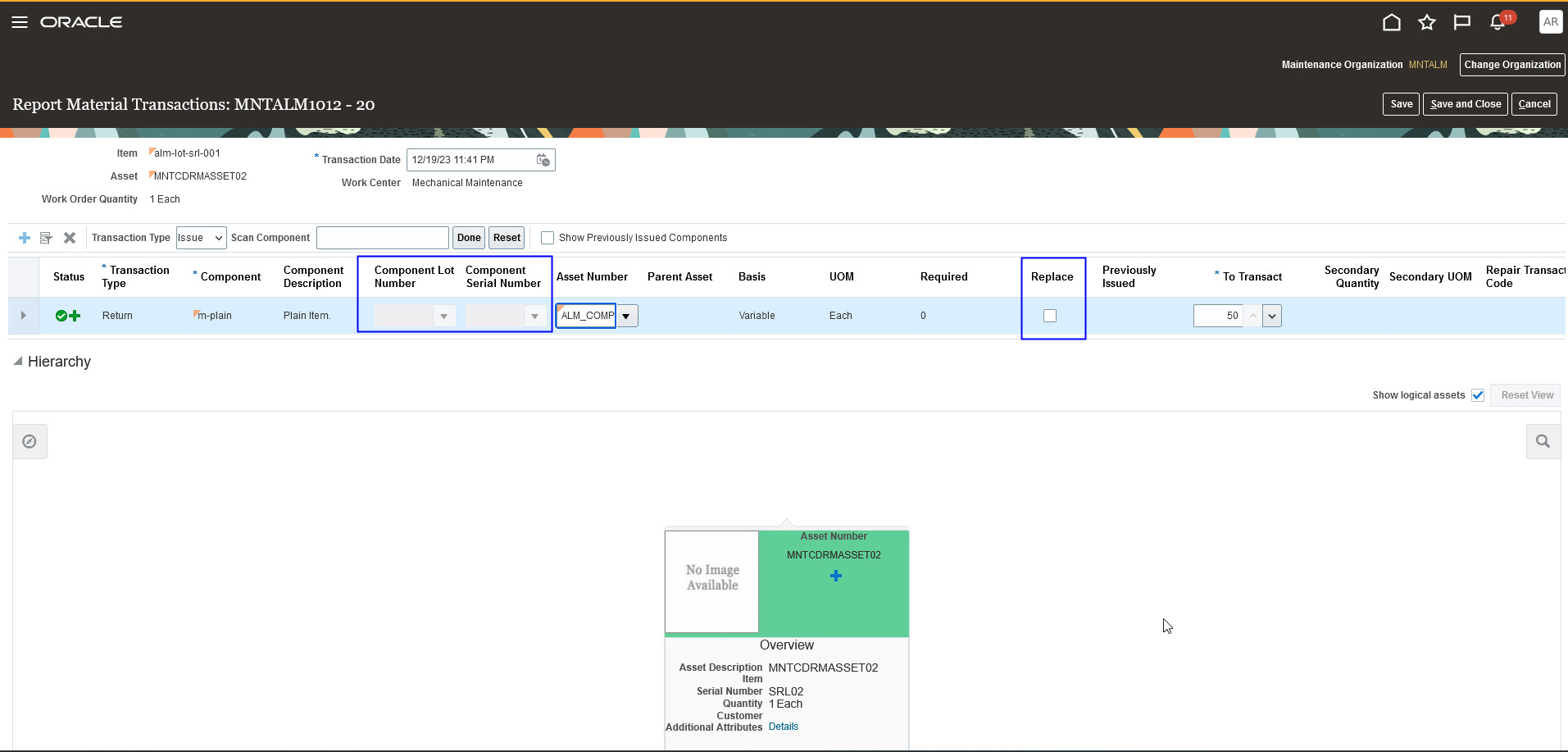Open the hierarchy search magnifier icon
Viewport: 1568px width, 752px height.
pos(1543,441)
